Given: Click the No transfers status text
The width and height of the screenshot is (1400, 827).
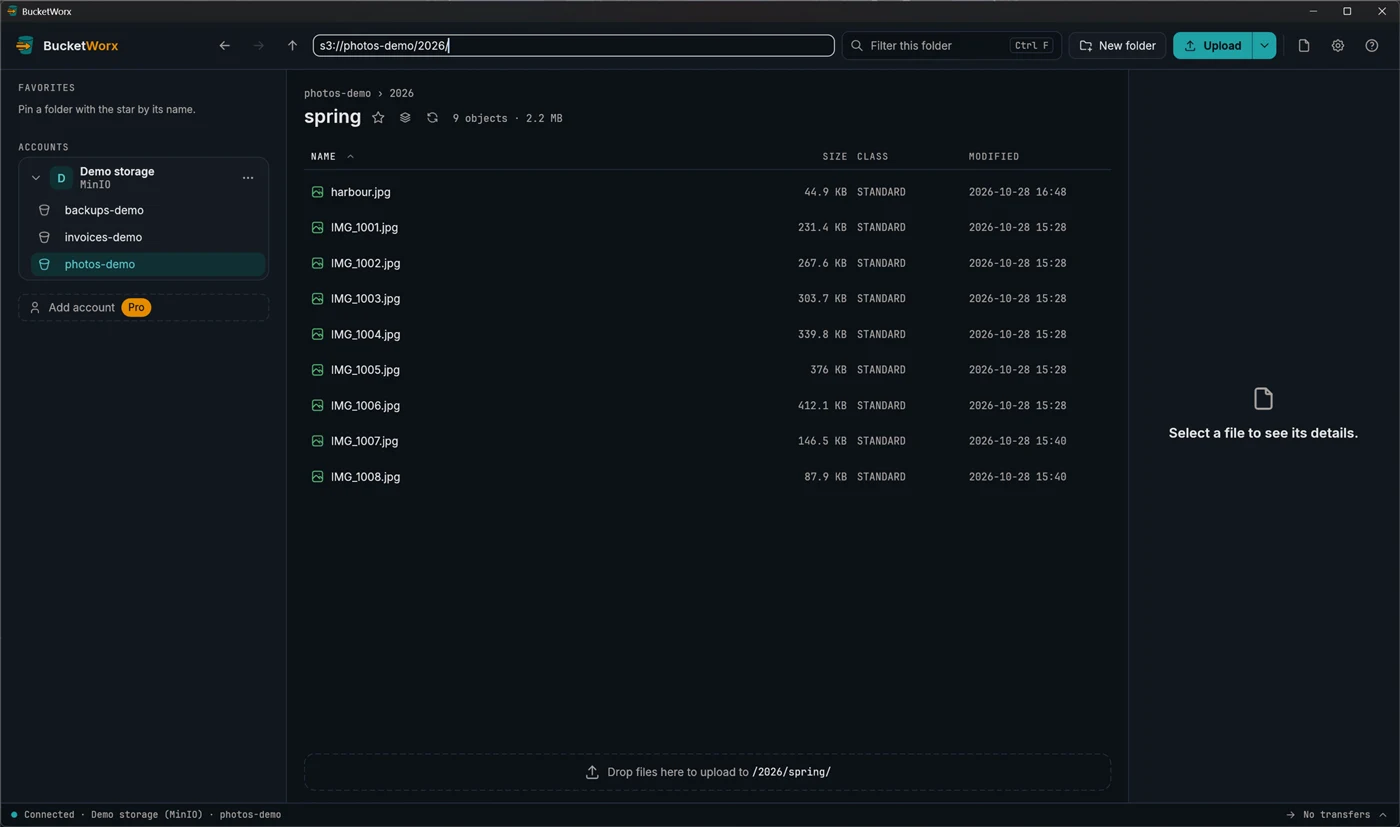Looking at the screenshot, I should [x=1336, y=815].
